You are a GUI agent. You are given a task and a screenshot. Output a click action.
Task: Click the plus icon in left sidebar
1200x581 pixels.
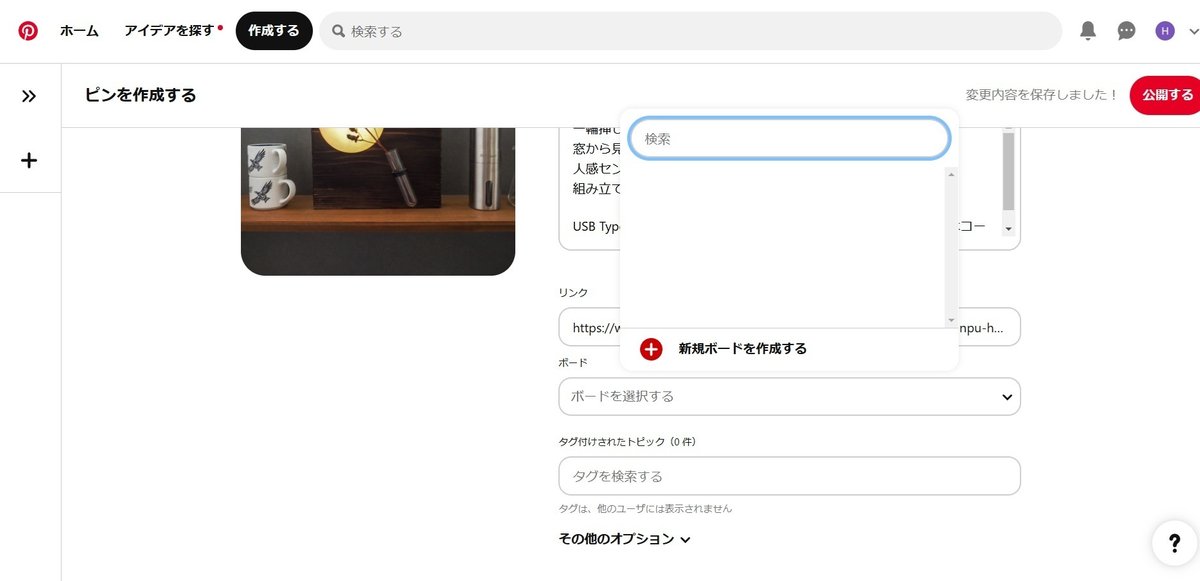tap(29, 160)
